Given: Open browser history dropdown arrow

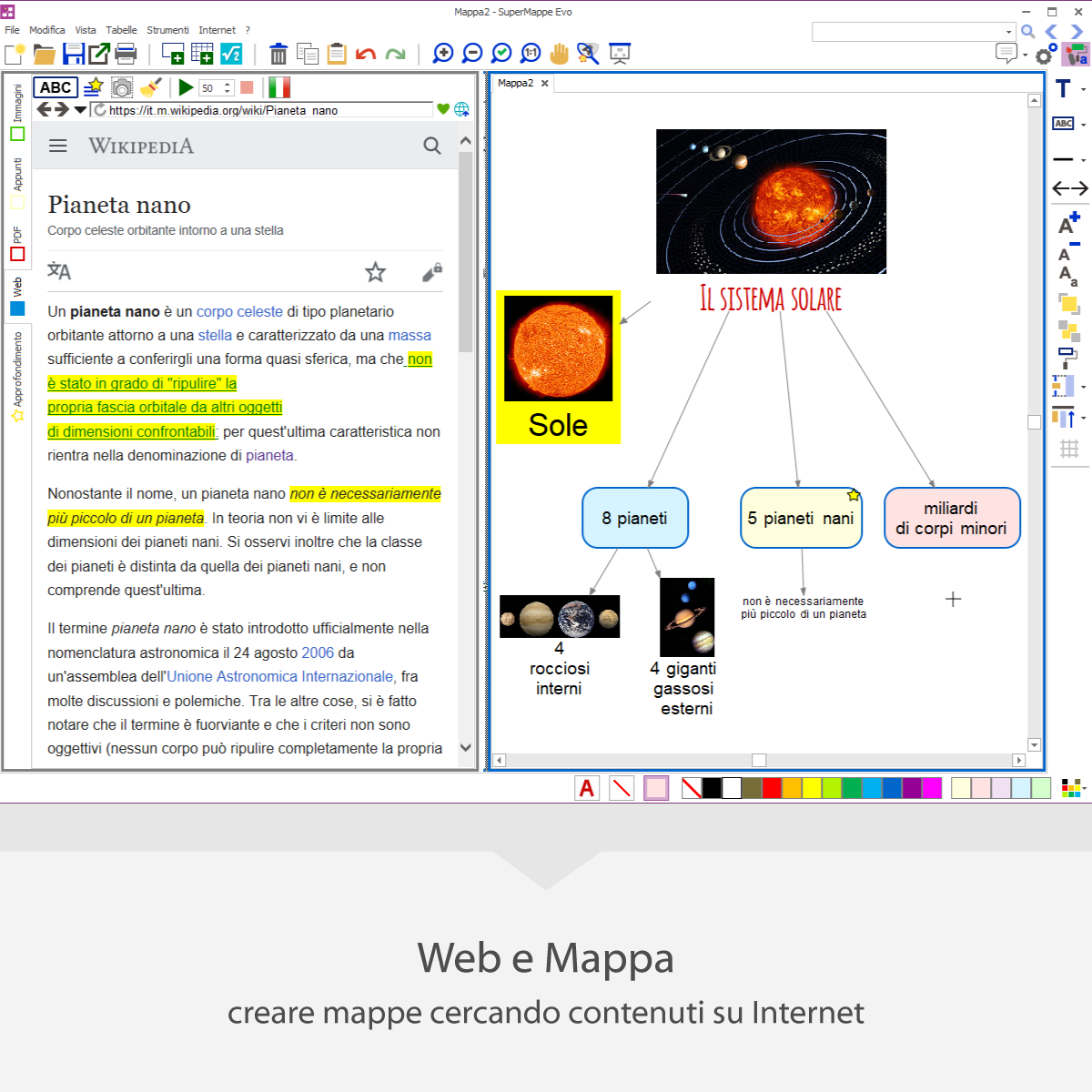Looking at the screenshot, I should (80, 110).
